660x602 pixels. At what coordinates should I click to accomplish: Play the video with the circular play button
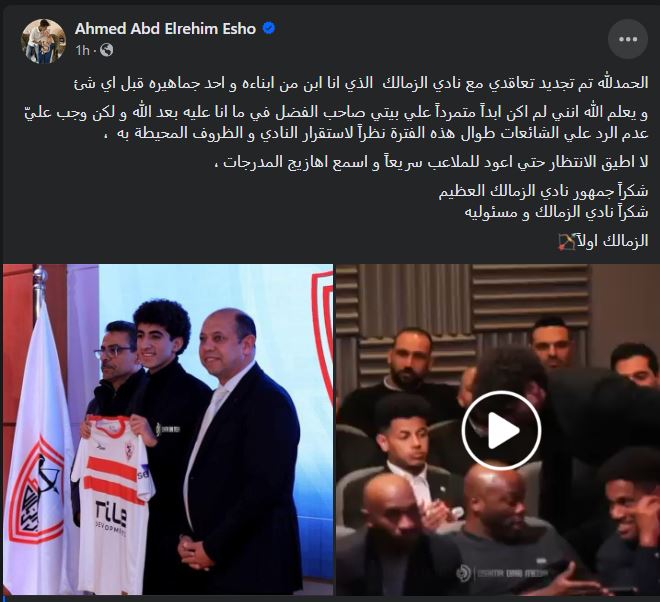tap(501, 430)
